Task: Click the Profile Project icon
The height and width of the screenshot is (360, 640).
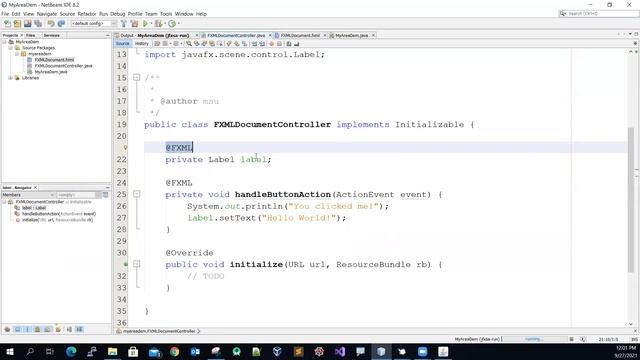Action: click(x=172, y=24)
